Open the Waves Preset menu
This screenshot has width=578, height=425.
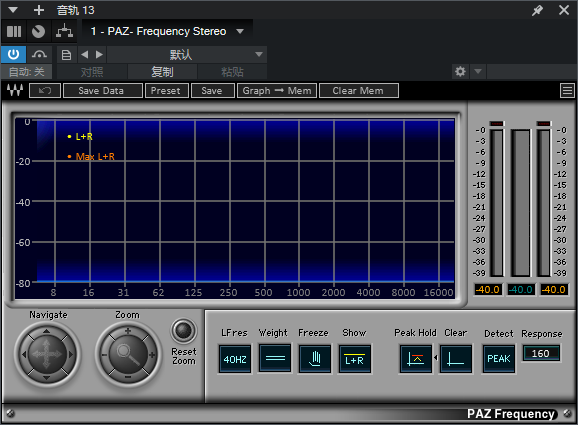point(167,91)
